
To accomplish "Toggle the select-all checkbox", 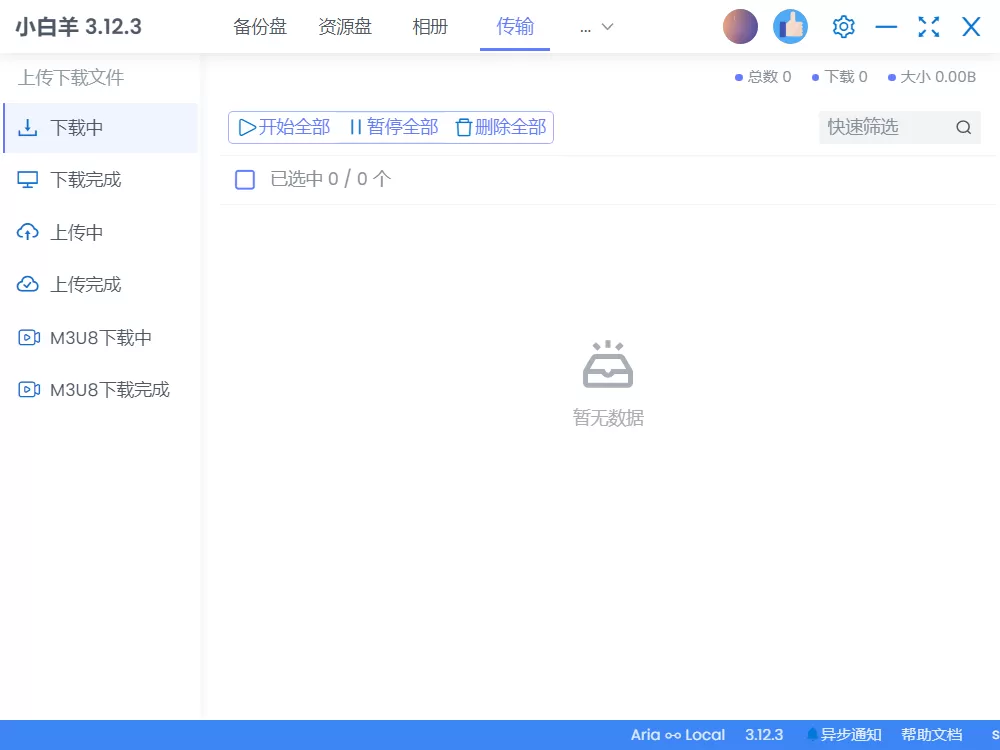I will (245, 179).
